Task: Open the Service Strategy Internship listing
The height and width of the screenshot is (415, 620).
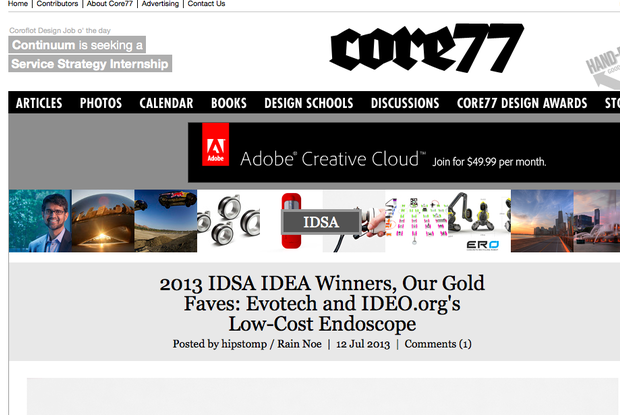Action: (x=90, y=64)
